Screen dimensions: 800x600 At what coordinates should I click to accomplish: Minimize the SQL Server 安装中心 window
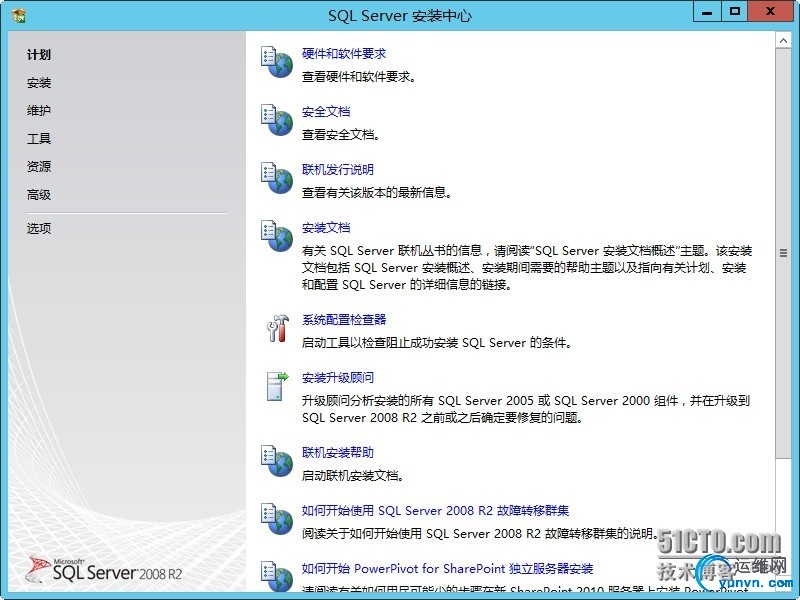coord(707,12)
